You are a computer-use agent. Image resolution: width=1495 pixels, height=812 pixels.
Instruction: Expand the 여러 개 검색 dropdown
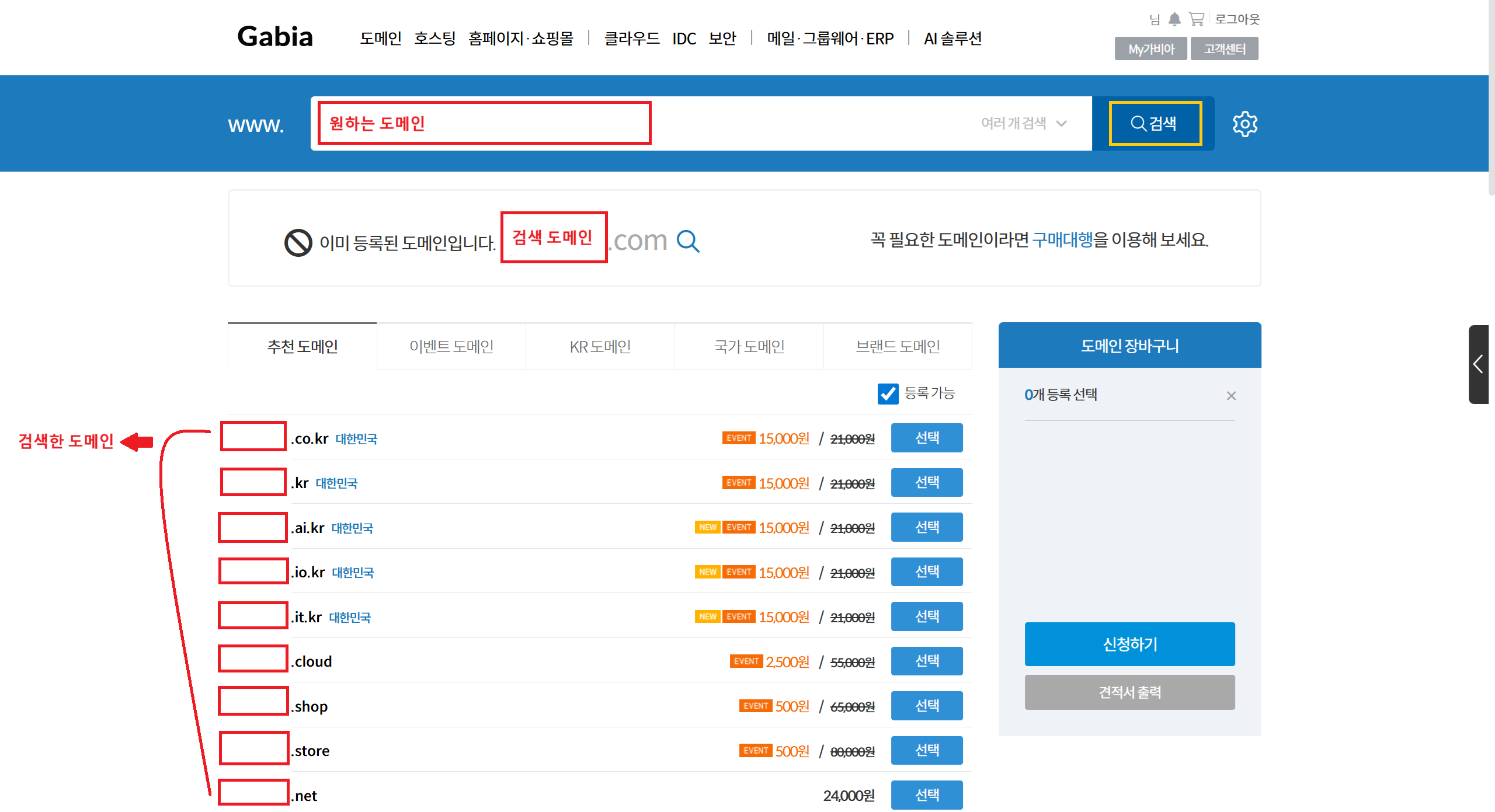coord(1024,123)
